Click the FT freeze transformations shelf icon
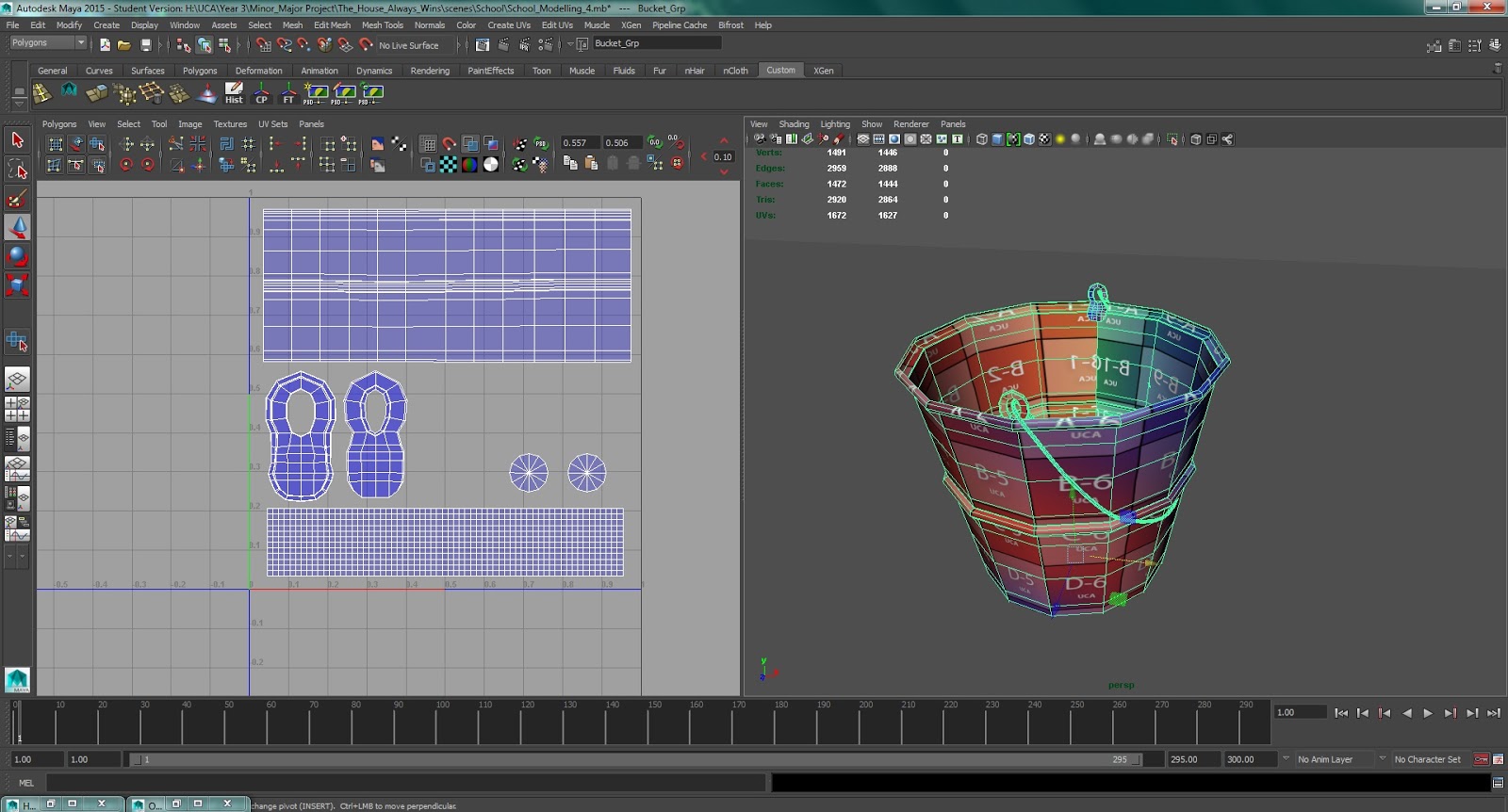Screen dimensions: 1508x812 288,92
